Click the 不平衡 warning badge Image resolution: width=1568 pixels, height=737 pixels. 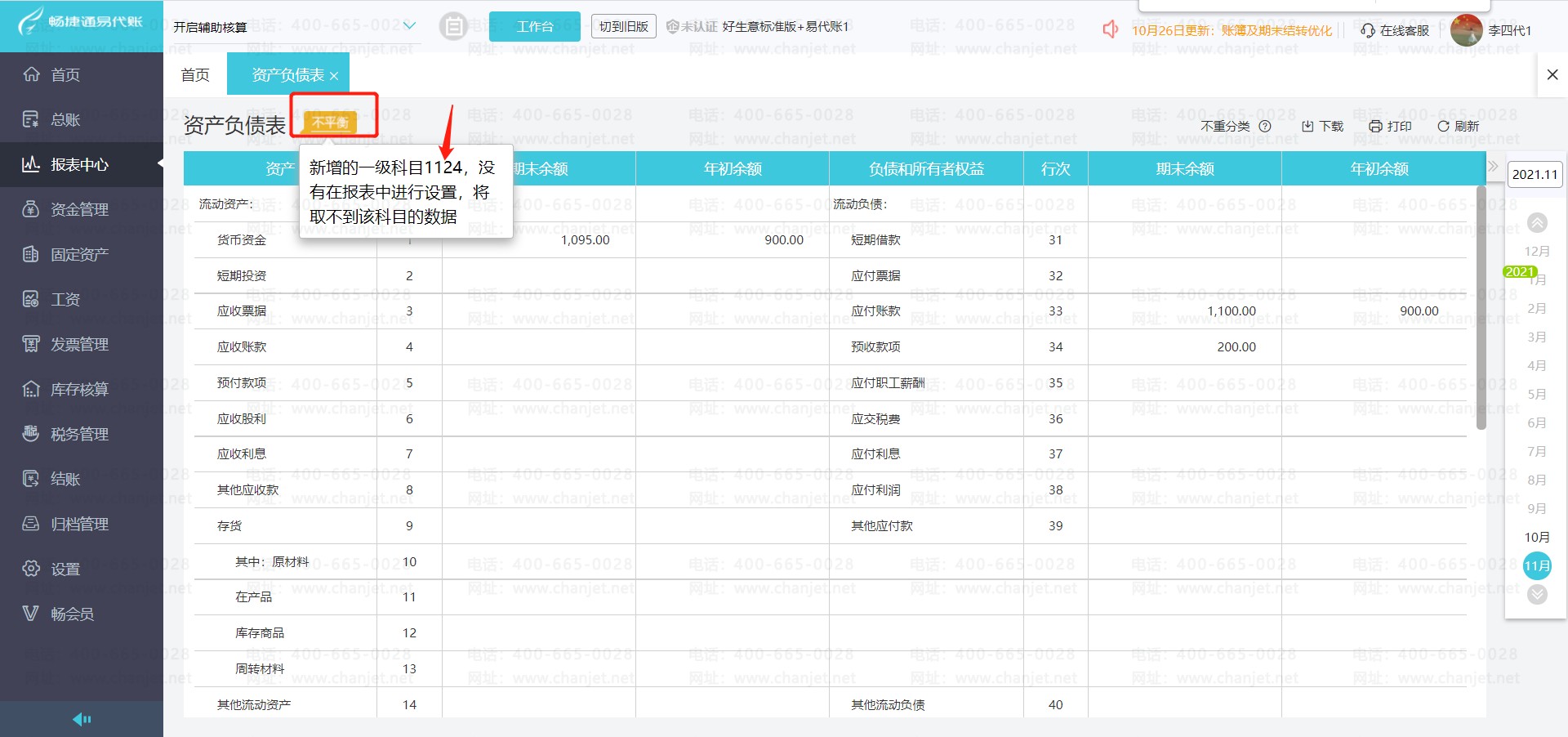coord(331,122)
